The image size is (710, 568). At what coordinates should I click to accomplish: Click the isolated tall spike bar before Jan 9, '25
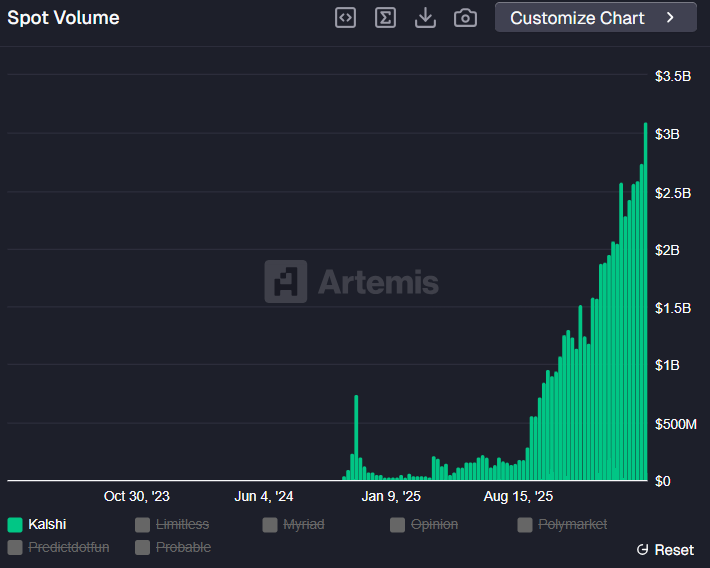pyautogui.click(x=356, y=438)
